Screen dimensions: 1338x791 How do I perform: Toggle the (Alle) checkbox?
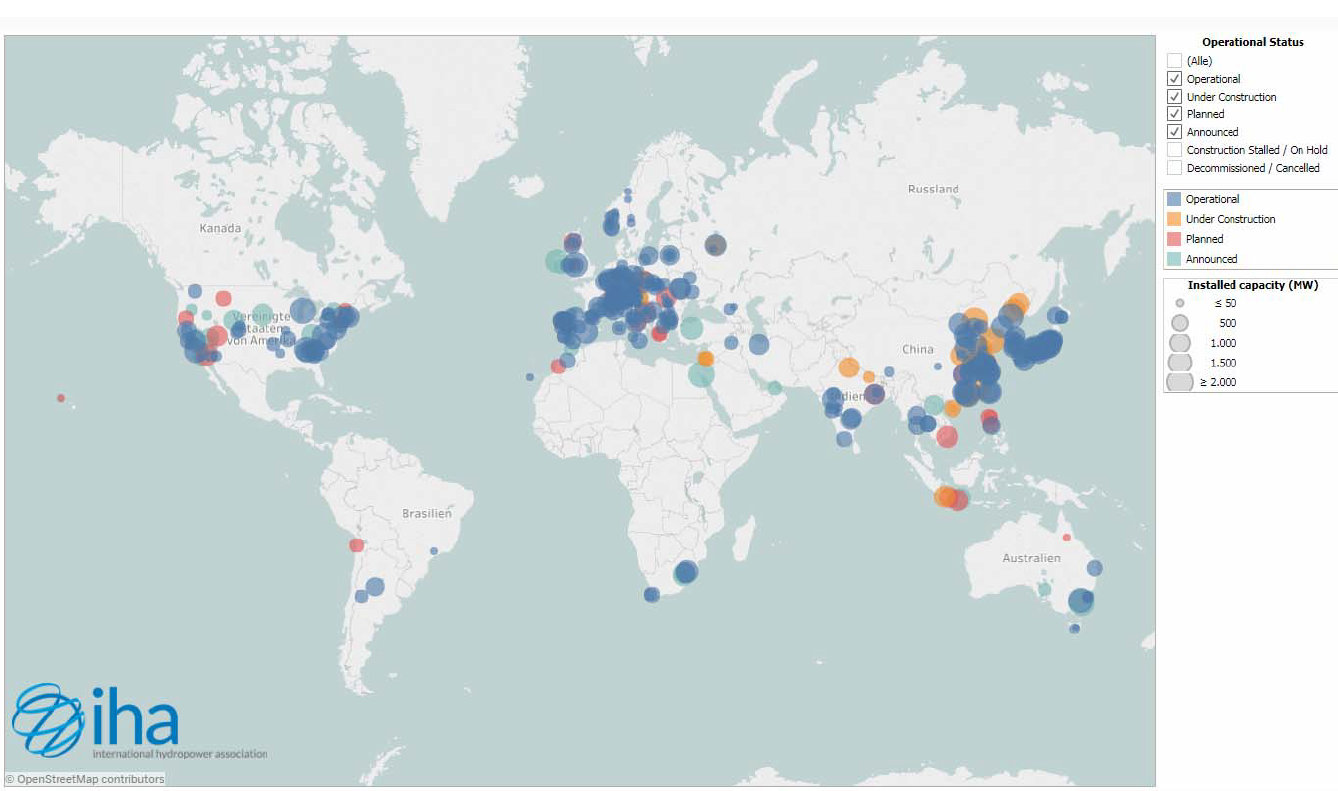point(1174,61)
